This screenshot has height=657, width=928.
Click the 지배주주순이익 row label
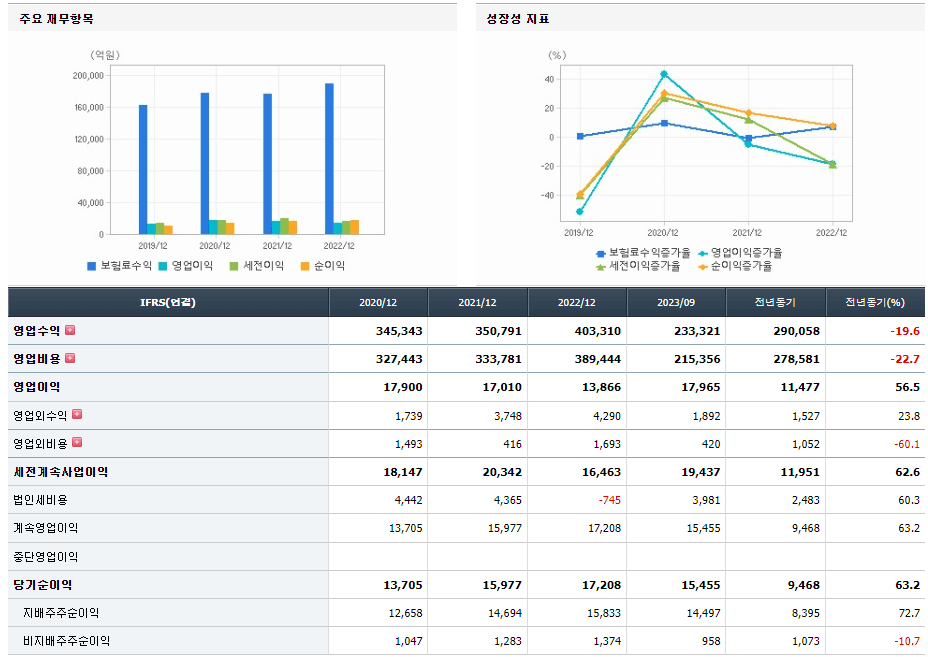point(61,613)
